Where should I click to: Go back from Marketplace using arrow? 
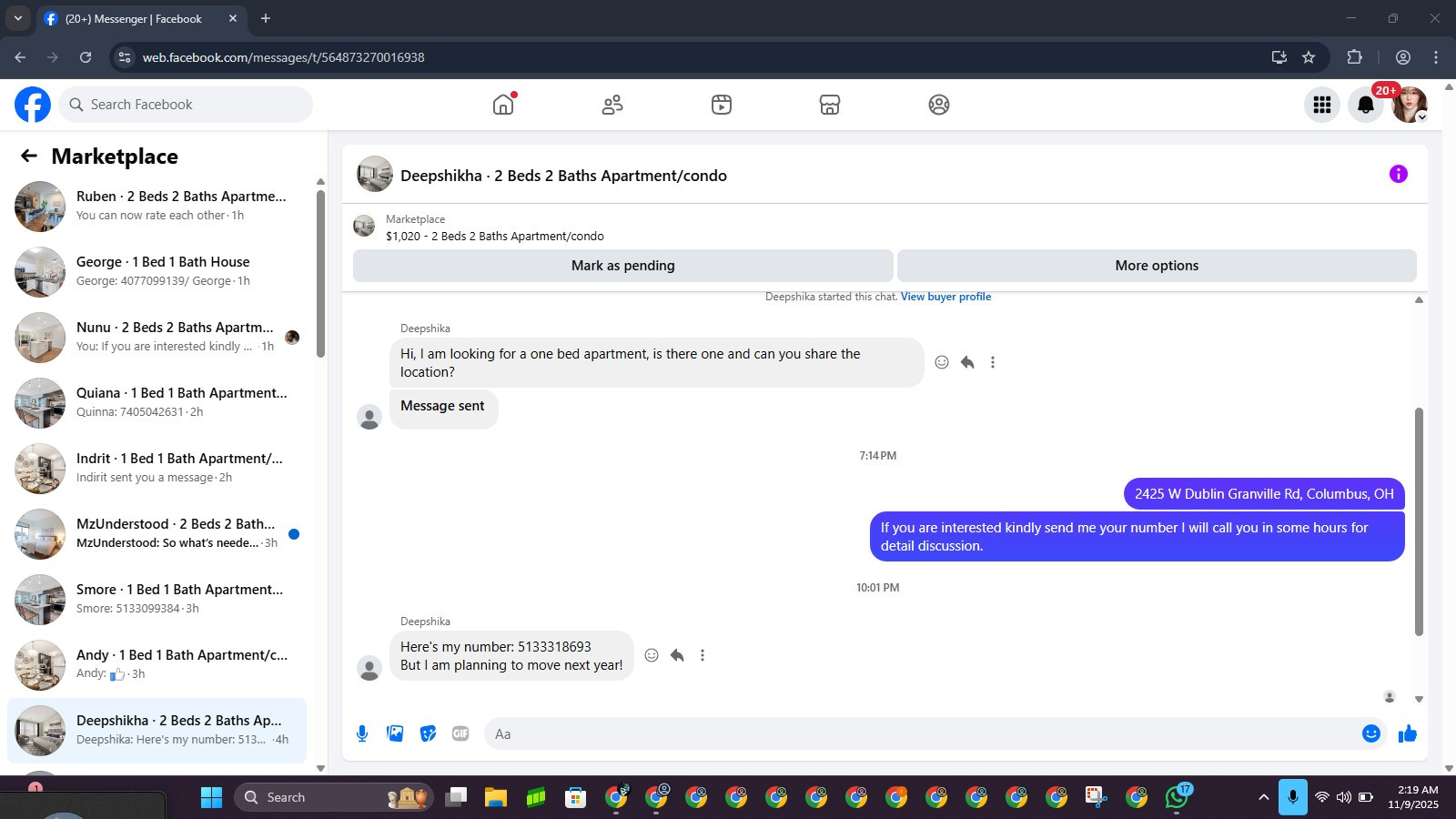point(29,156)
